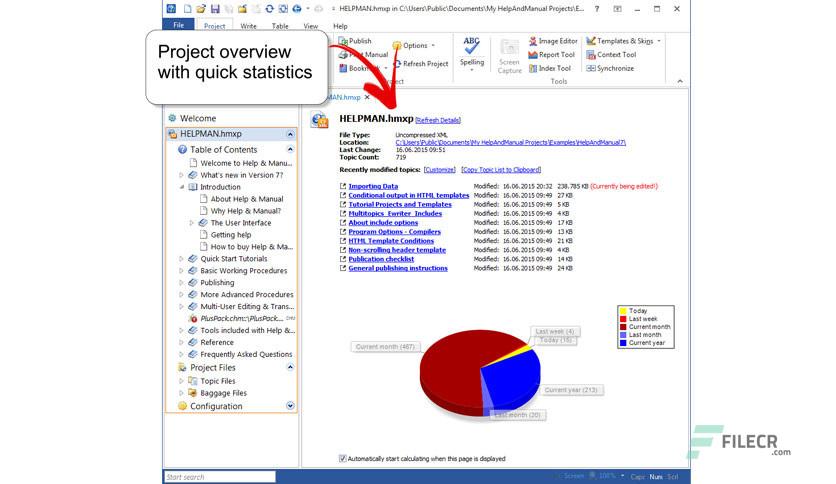Open the File menu
The width and height of the screenshot is (836, 484).
click(179, 25)
